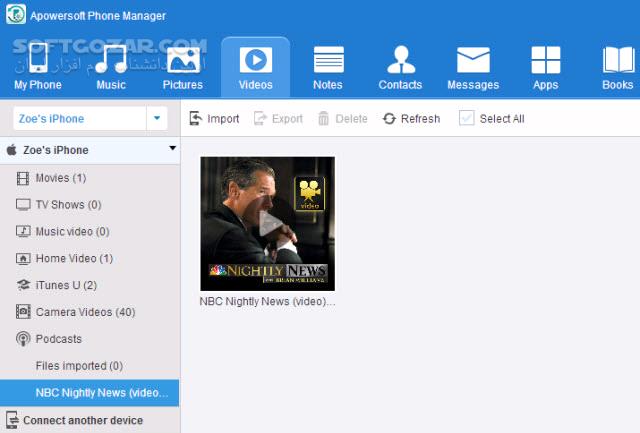
Task: Click the Delete button
Action: 343,119
